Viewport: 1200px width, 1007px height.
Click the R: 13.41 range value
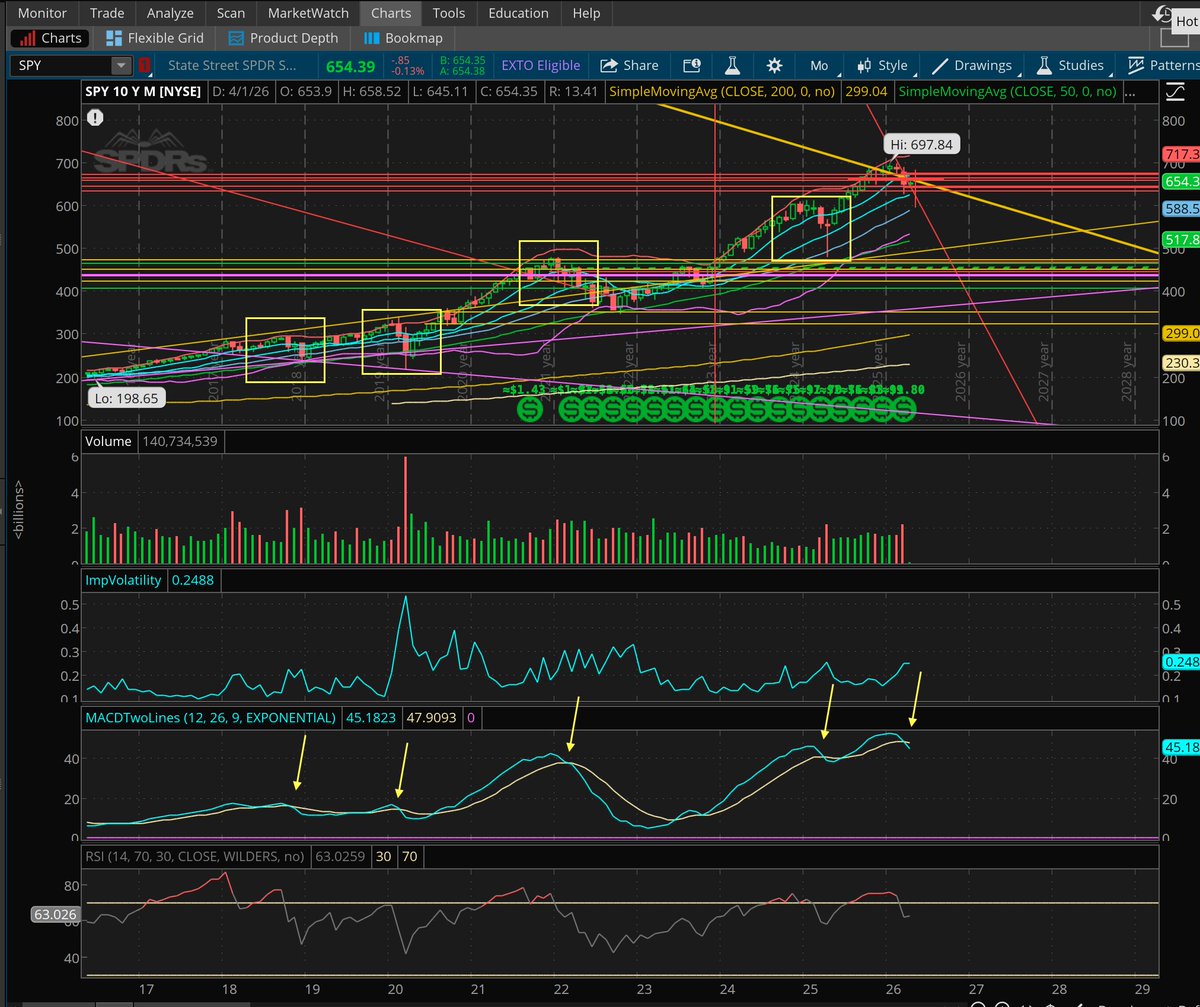574,91
